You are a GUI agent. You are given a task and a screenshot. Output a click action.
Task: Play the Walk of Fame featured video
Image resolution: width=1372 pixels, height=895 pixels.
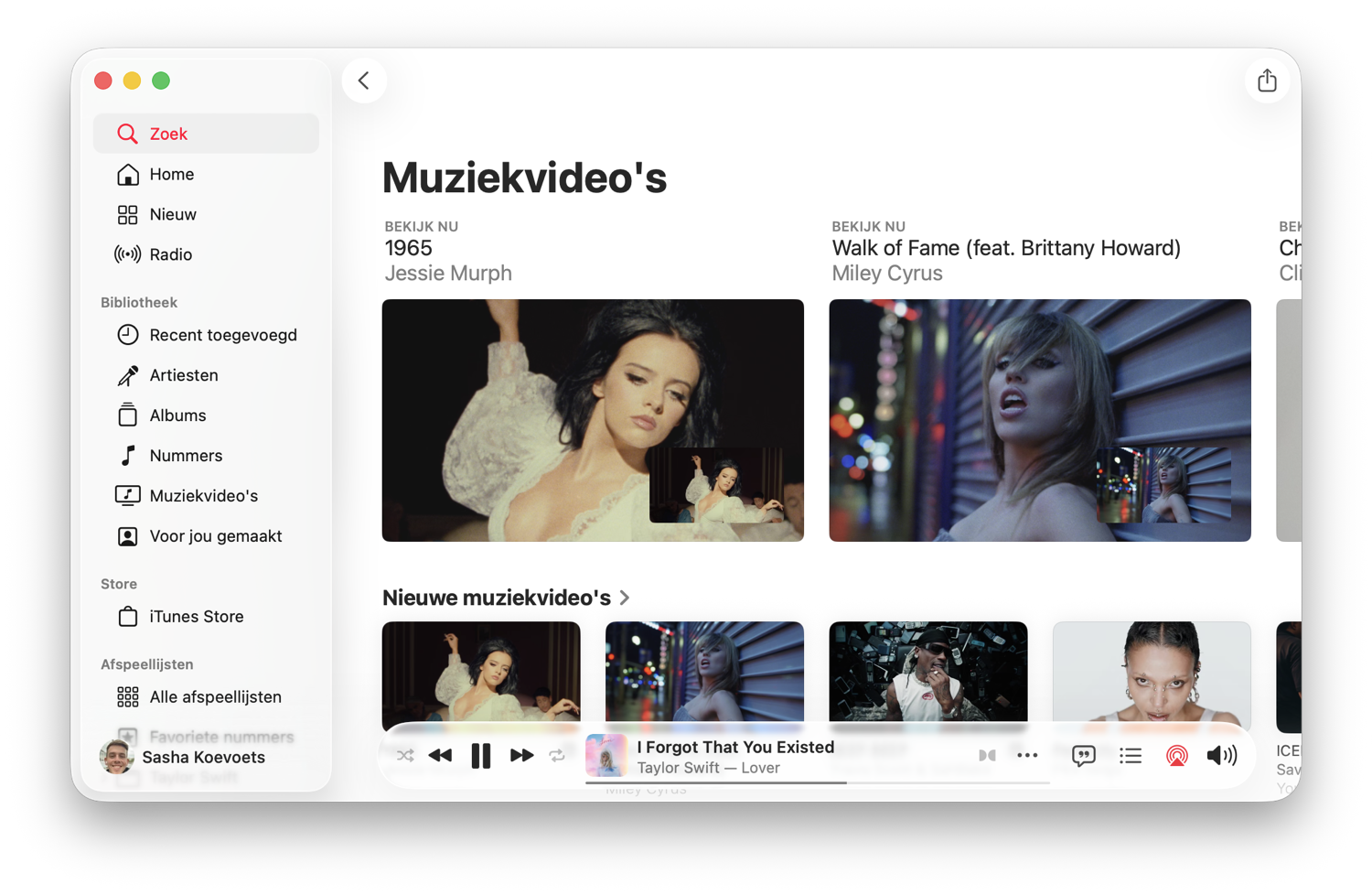(x=1040, y=420)
